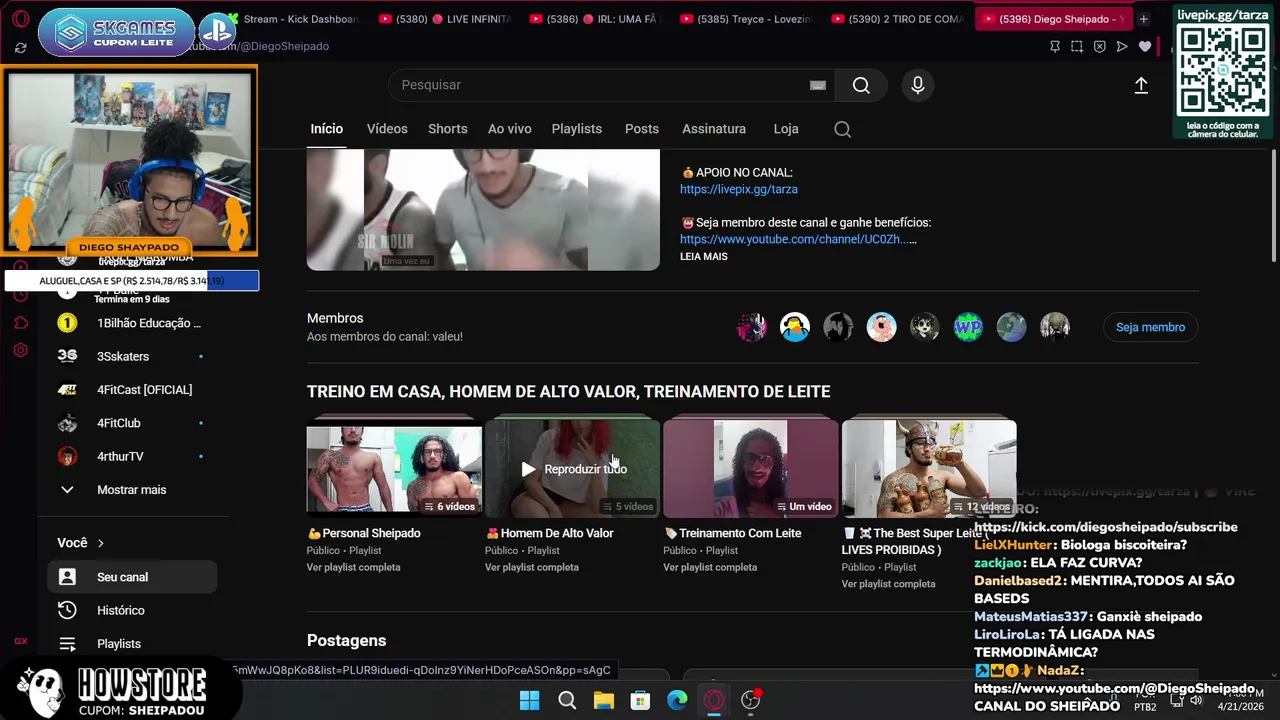This screenshot has width=1280, height=720.
Task: Expand the Você section chevron
Action: pos(101,543)
